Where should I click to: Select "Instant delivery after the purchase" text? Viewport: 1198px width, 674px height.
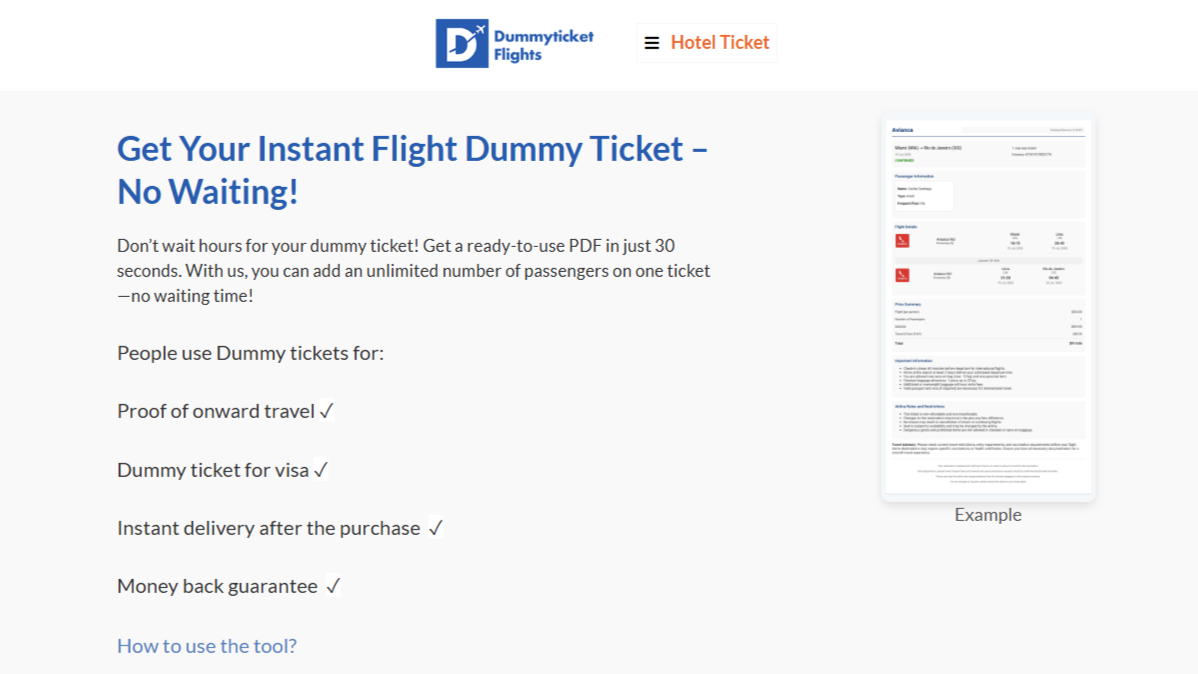[x=268, y=528]
